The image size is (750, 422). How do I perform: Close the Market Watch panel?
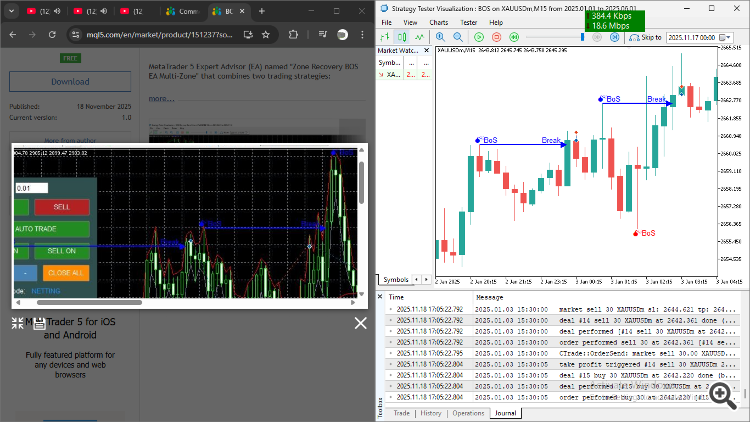(427, 50)
